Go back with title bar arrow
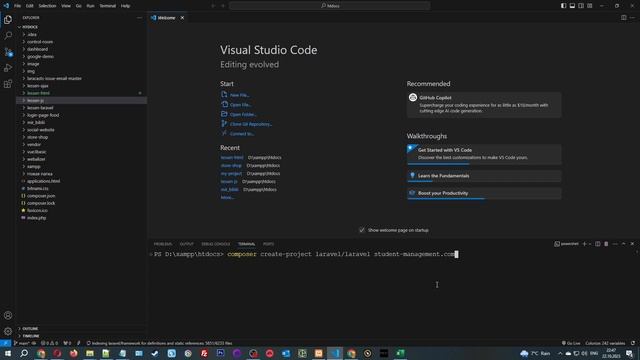This screenshot has height=360, width=640. click(213, 6)
